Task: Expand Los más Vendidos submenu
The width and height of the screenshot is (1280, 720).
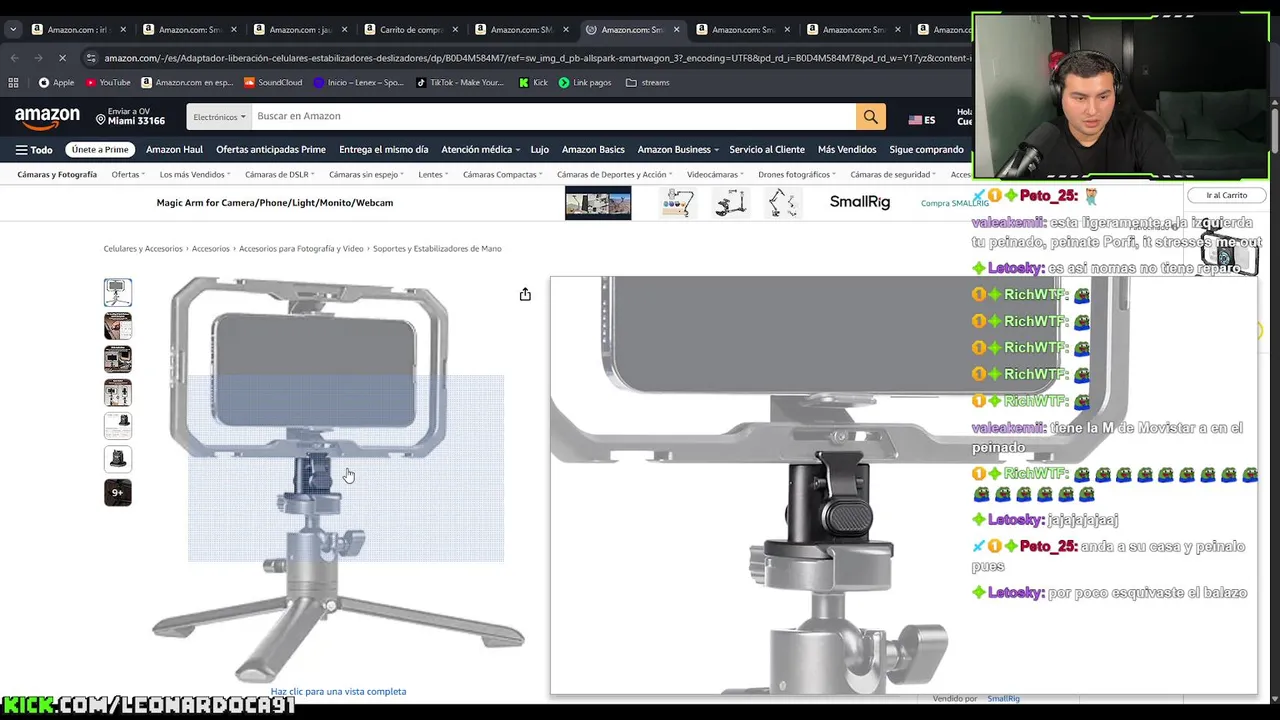Action: (195, 175)
